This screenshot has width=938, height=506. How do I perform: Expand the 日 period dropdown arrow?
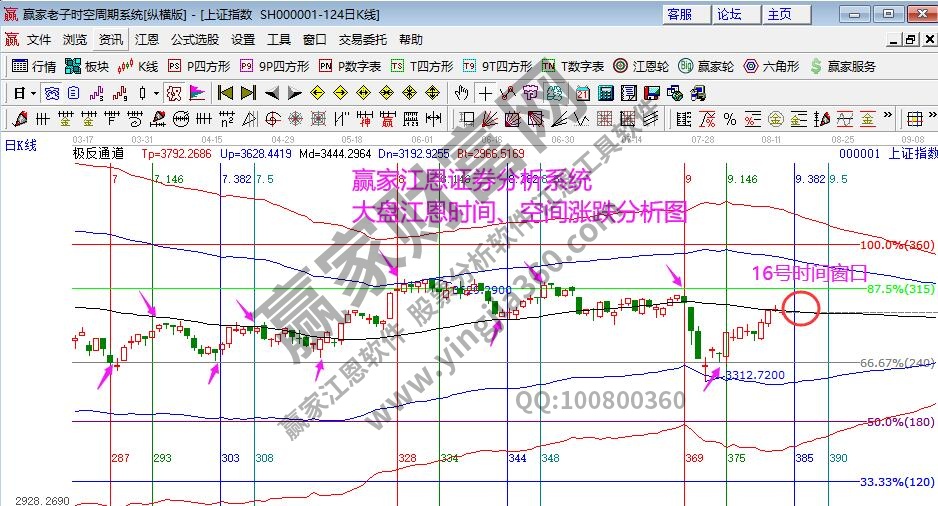32,93
